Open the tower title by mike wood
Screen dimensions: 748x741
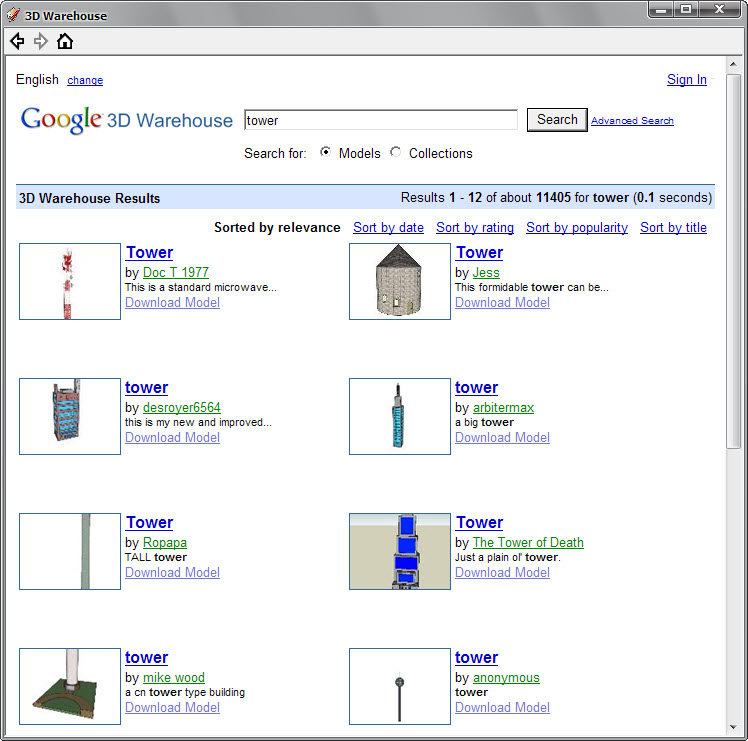[146, 658]
